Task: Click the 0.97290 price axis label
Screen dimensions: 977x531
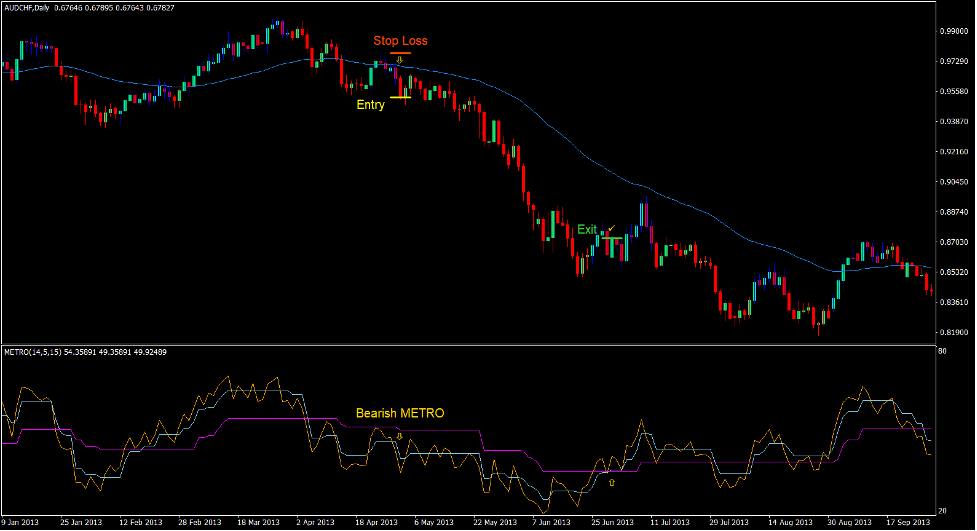Action: [x=954, y=61]
